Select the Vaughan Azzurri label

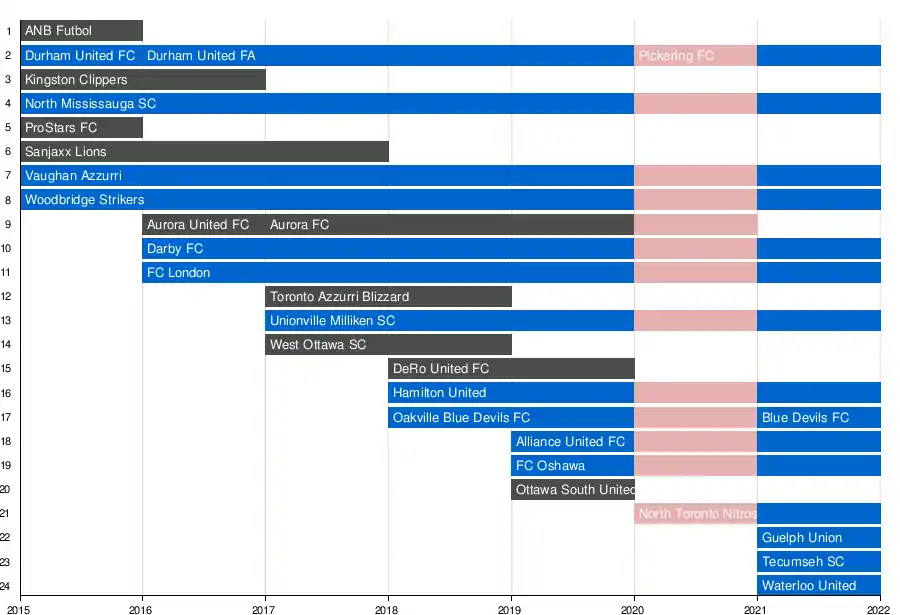74,176
